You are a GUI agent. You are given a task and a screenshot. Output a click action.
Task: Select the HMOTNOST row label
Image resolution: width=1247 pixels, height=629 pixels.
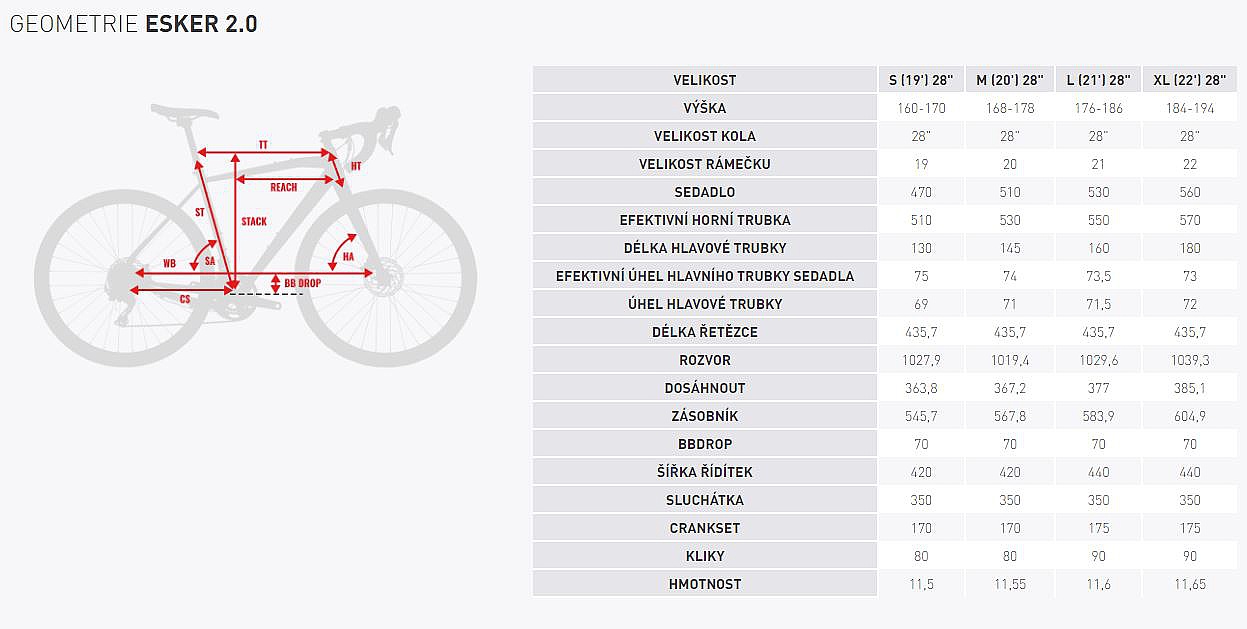[705, 584]
